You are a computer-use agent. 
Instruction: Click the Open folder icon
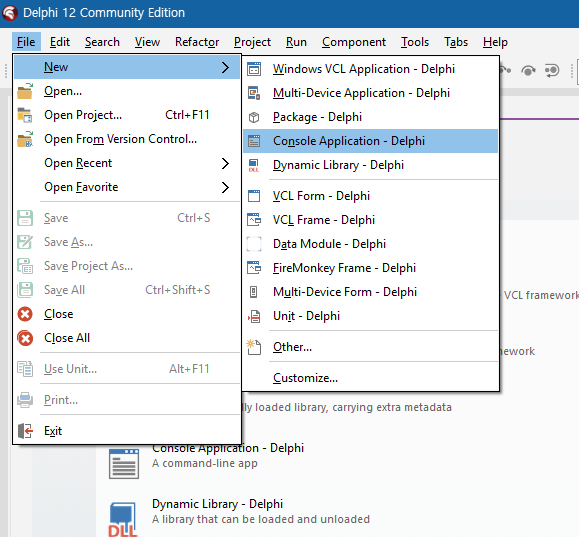point(25,91)
